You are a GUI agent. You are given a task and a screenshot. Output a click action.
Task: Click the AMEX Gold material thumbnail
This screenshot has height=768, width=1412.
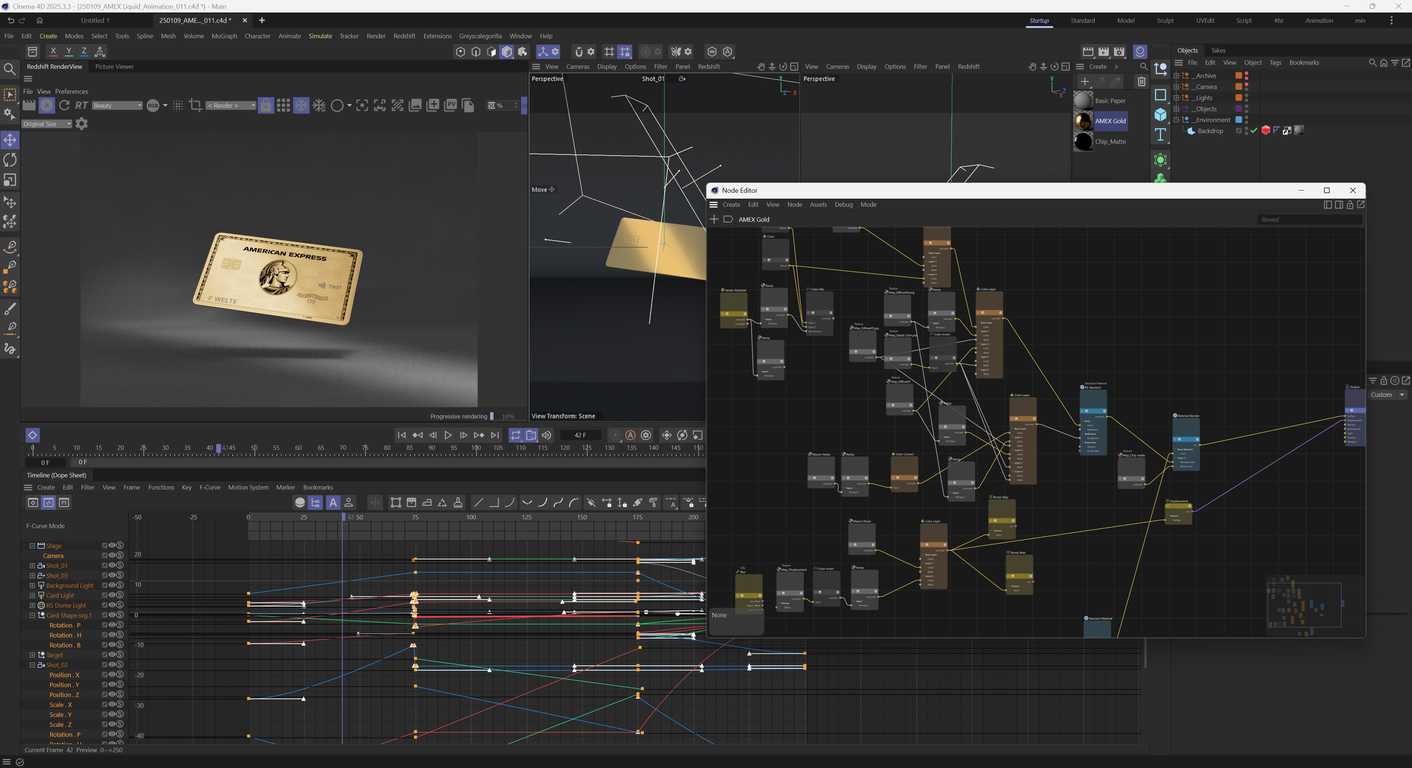(1083, 121)
